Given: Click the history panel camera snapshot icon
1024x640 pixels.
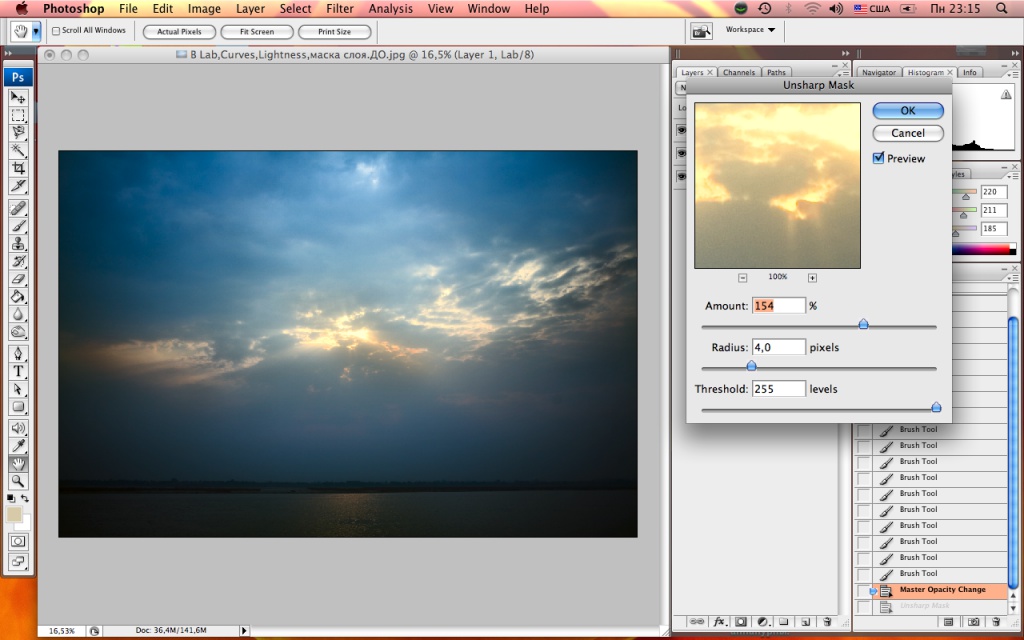Looking at the screenshot, I should click(974, 622).
